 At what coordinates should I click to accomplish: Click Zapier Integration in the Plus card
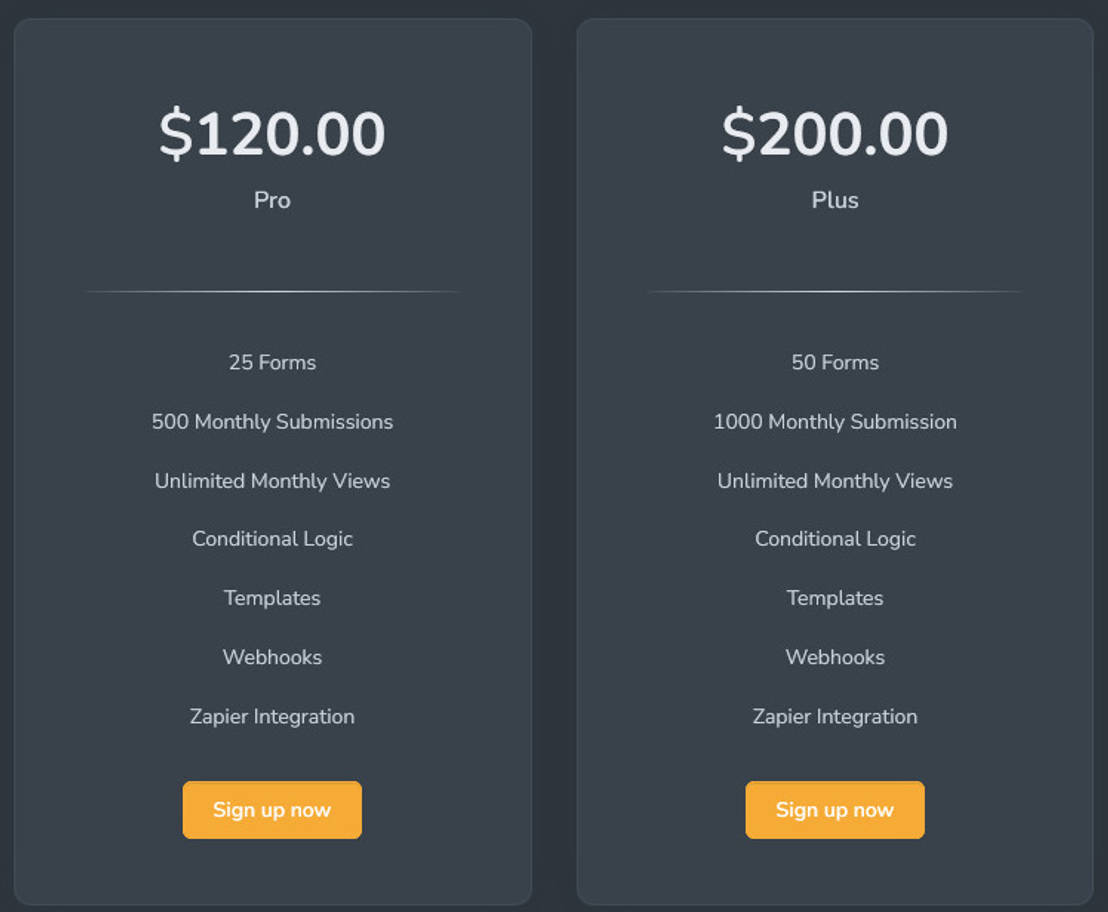(835, 716)
